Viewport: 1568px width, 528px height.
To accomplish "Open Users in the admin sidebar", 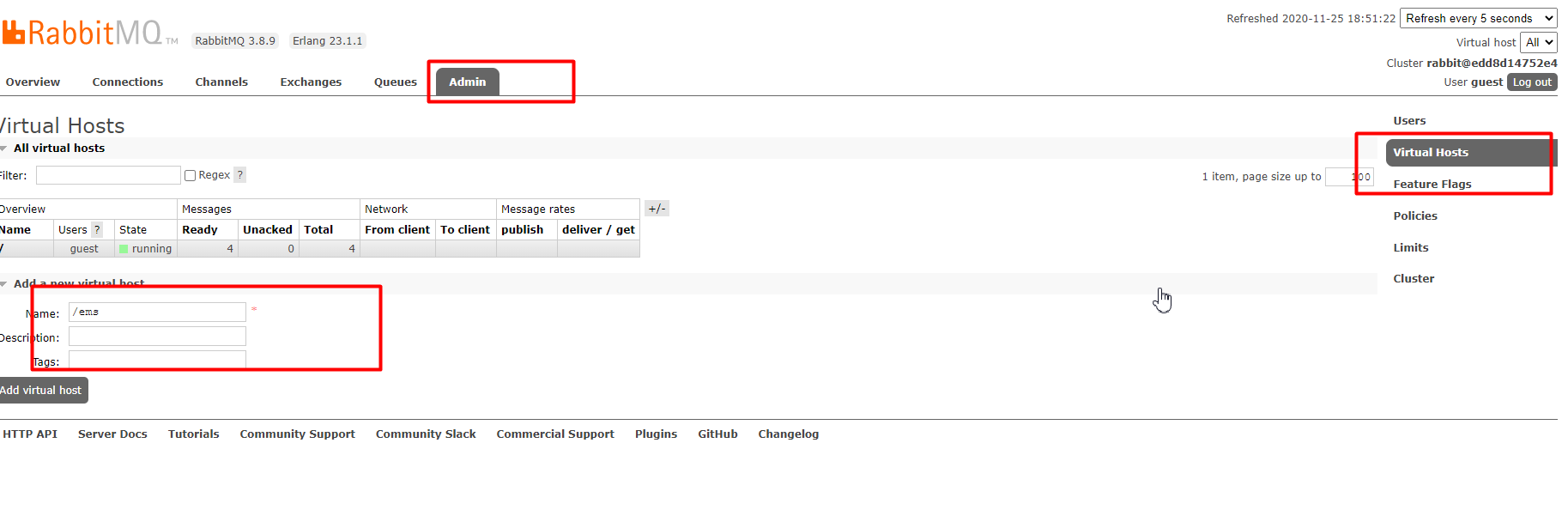I will click(x=1409, y=121).
